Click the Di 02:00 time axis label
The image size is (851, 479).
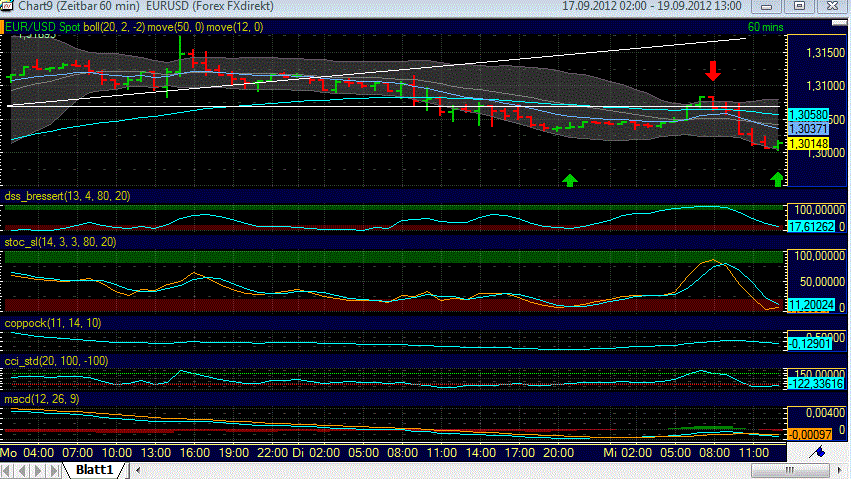(316, 452)
